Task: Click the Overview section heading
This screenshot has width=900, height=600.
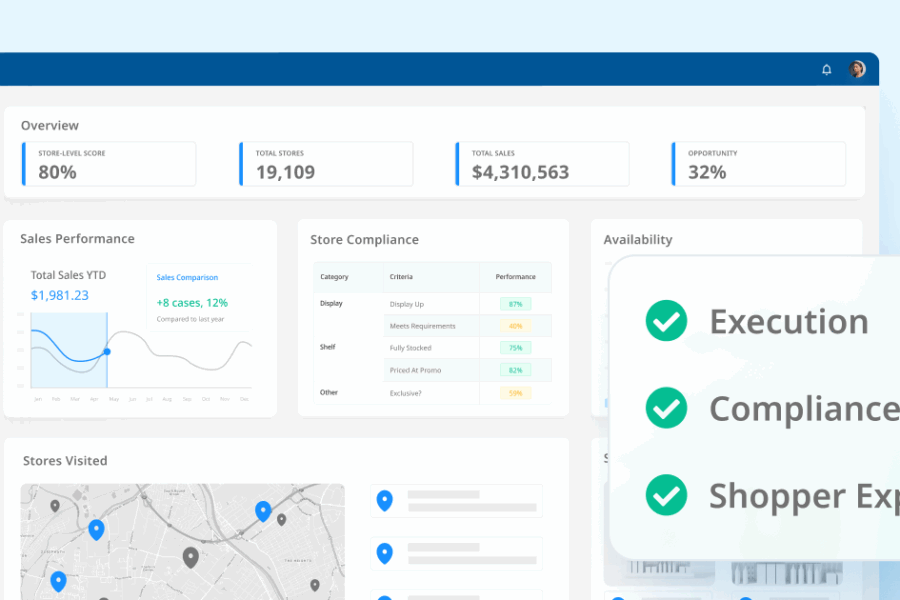Action: click(50, 125)
